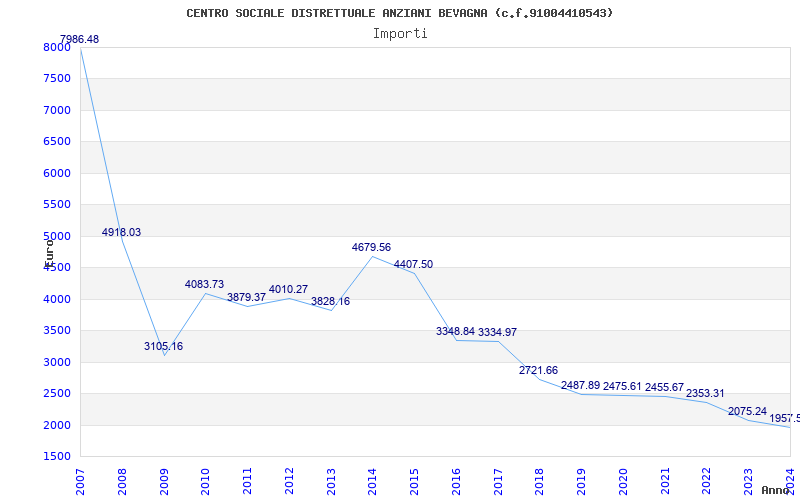Select the 2024 year axis label
The image size is (800, 500).
click(x=790, y=479)
